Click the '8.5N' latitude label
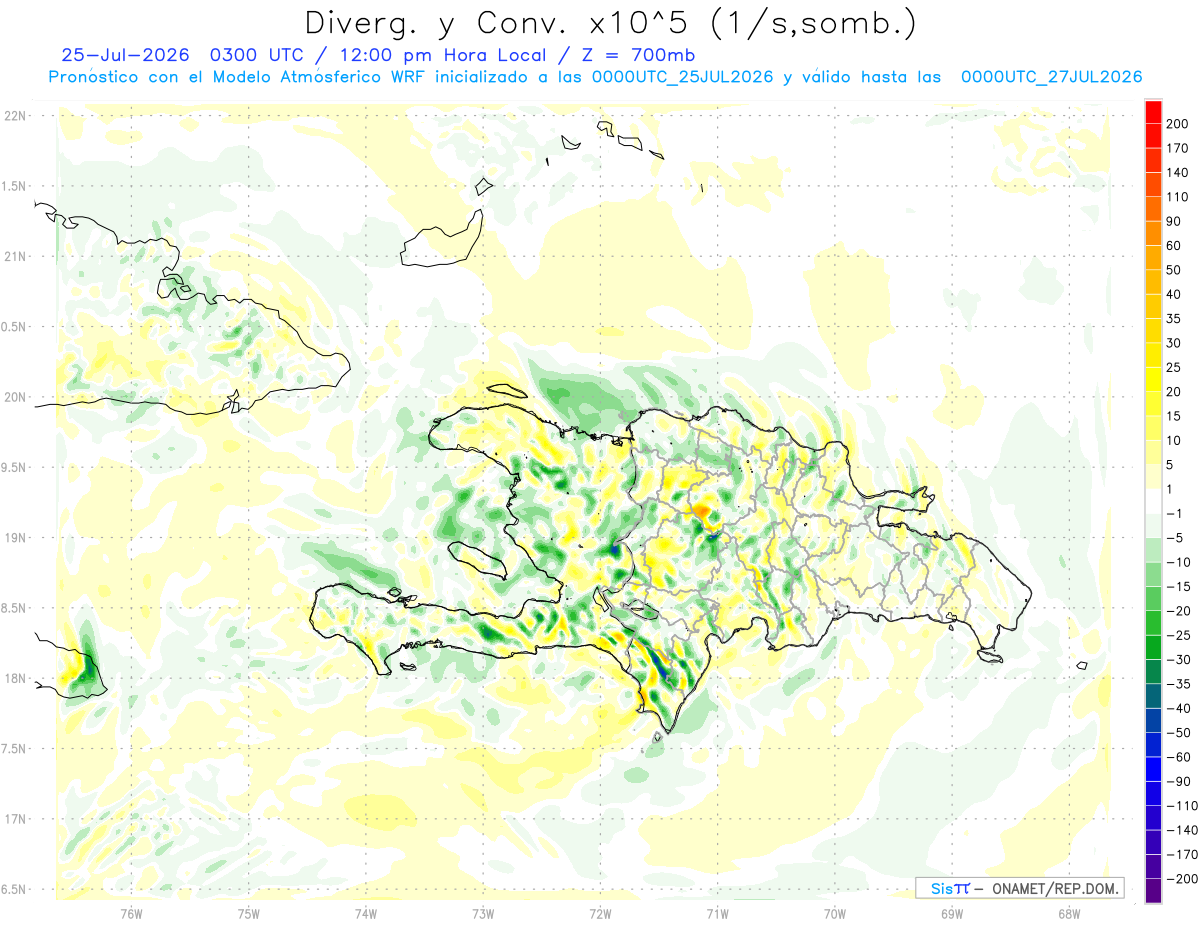 pyautogui.click(x=15, y=608)
